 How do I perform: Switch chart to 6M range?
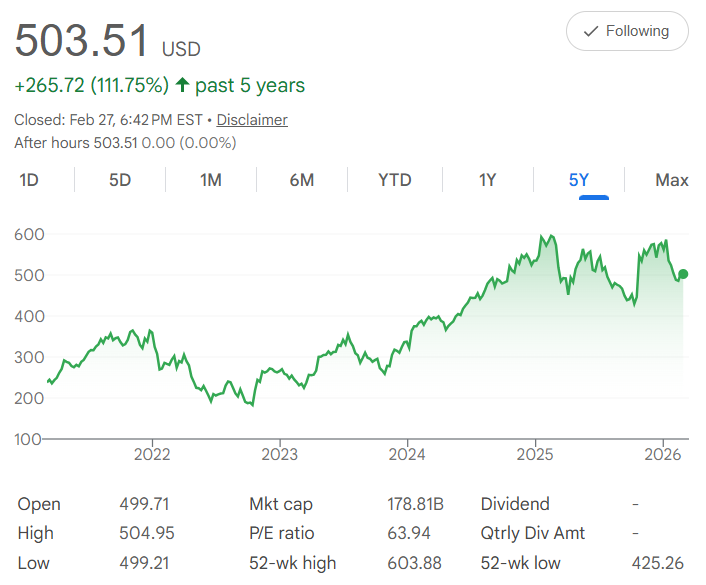point(302,180)
